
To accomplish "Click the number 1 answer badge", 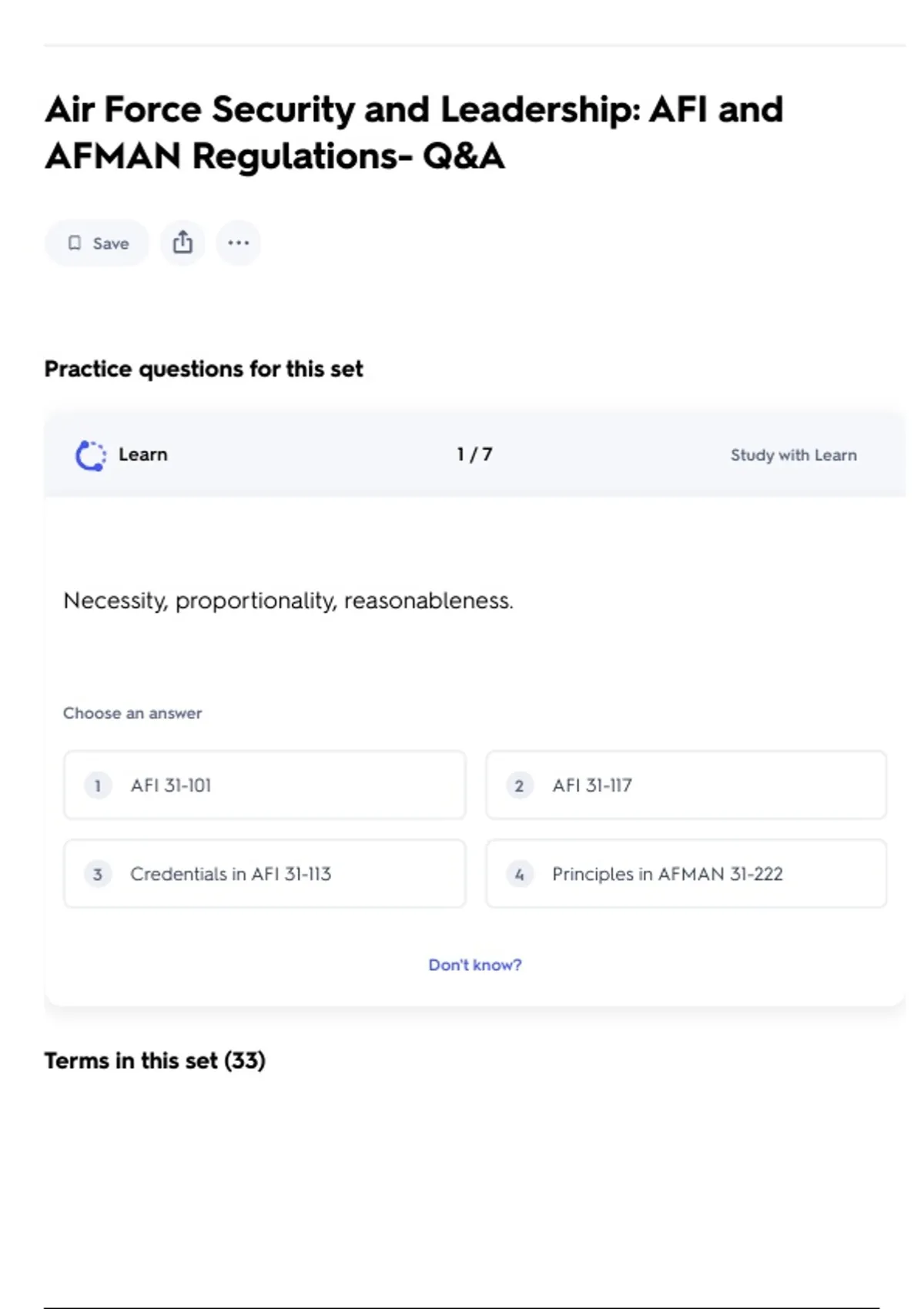I will (98, 785).
